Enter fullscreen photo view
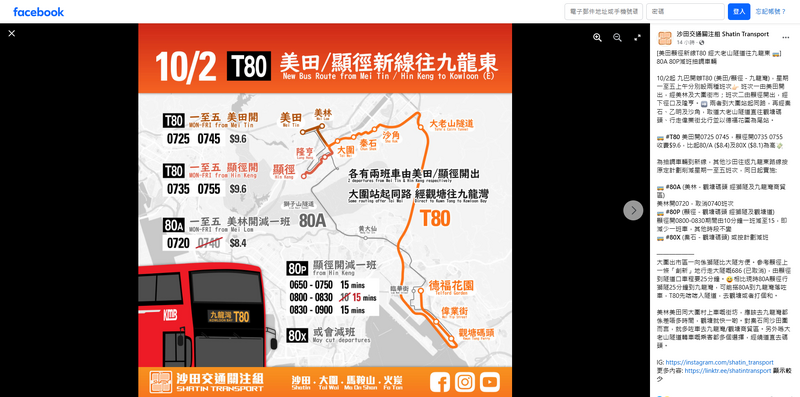 click(637, 37)
